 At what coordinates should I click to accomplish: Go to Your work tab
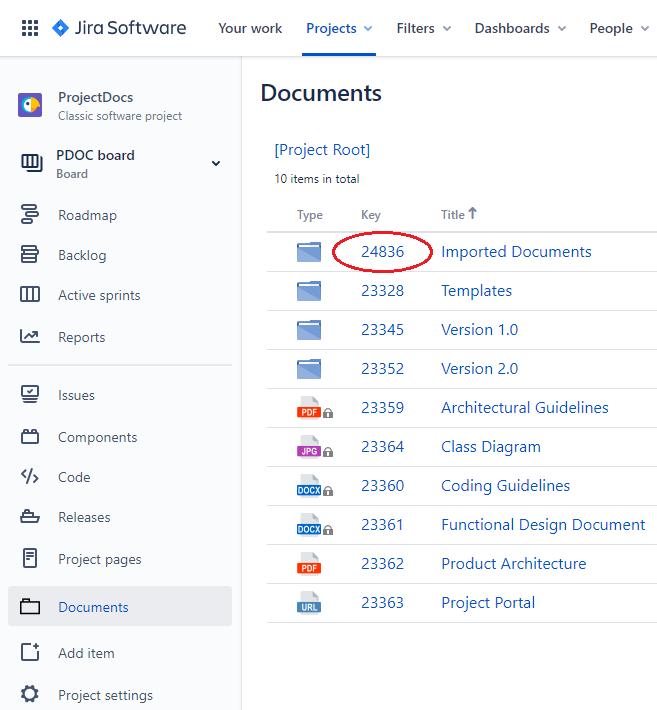tap(250, 28)
